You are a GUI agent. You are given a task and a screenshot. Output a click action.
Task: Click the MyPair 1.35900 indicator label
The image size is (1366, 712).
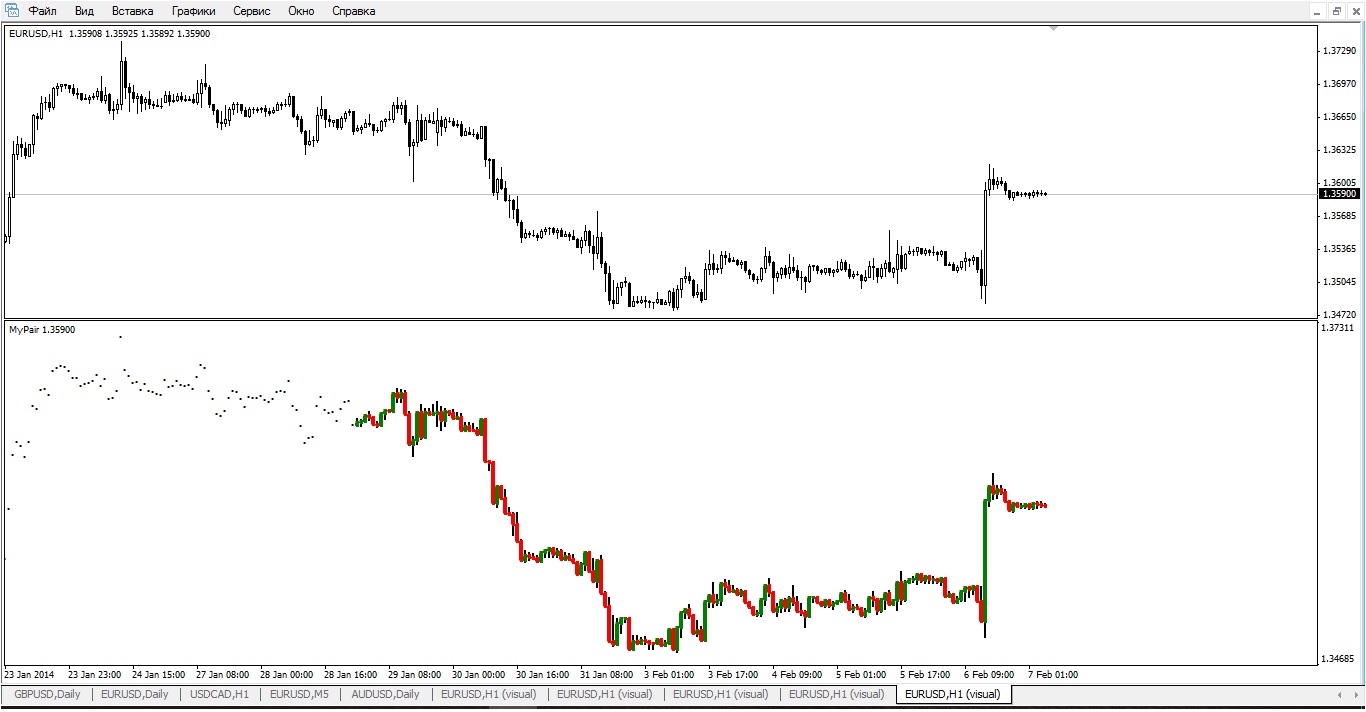[x=42, y=329]
